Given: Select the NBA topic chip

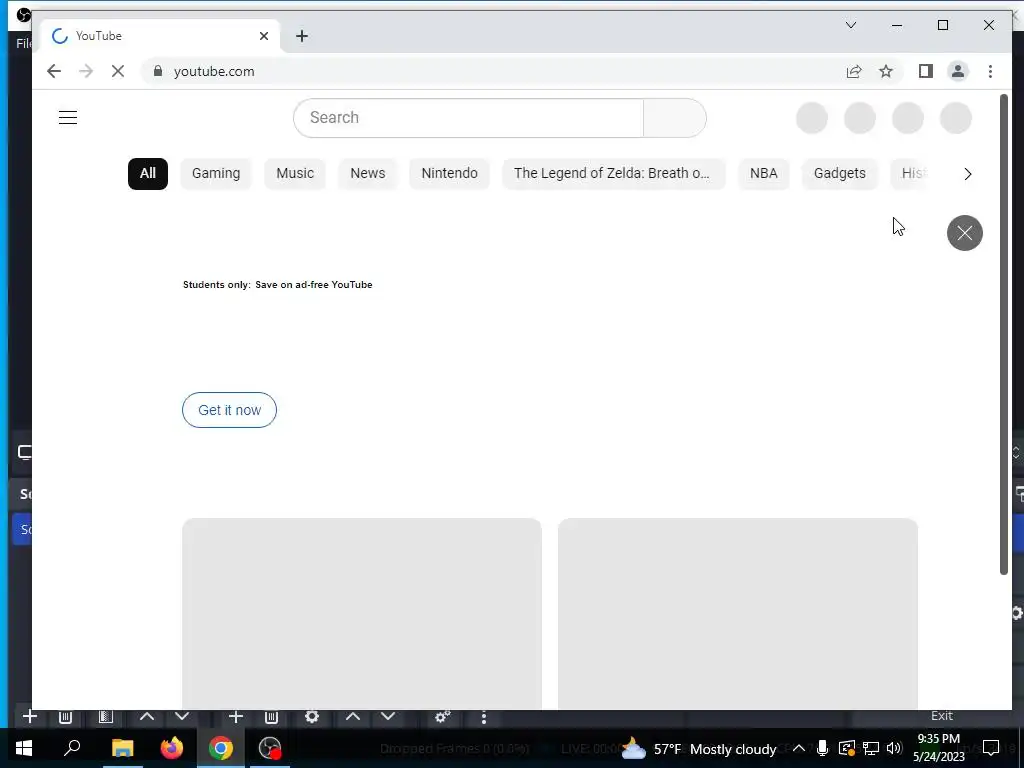Looking at the screenshot, I should 763,173.
